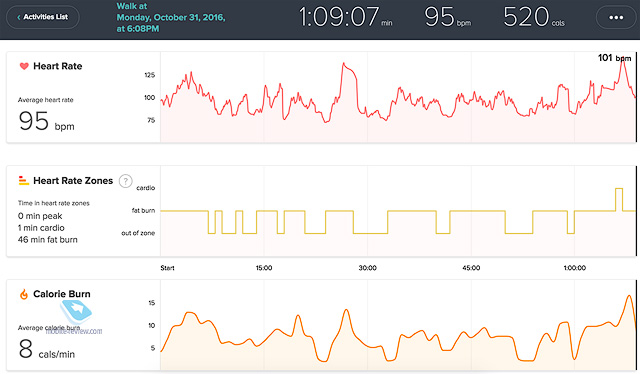Click the Calorie Burn heading
Screen dimensions: 640x374
point(62,294)
